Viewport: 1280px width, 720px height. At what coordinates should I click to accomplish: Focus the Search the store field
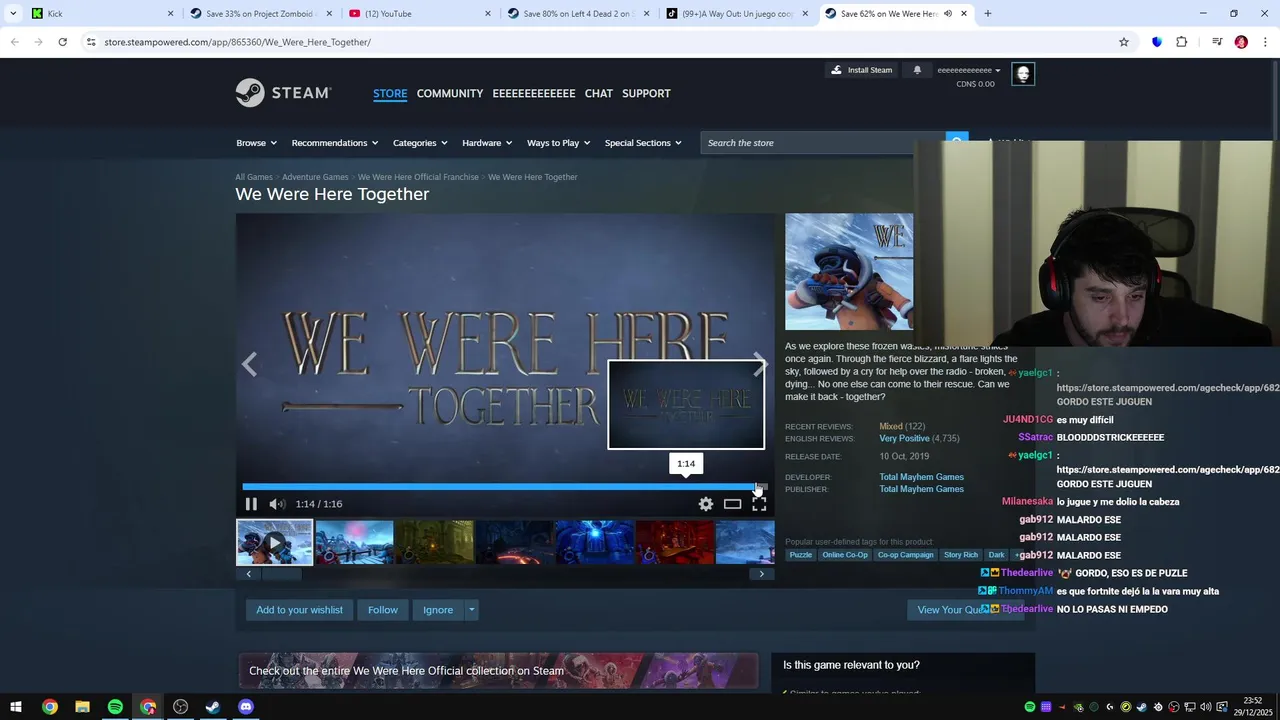pyautogui.click(x=823, y=143)
